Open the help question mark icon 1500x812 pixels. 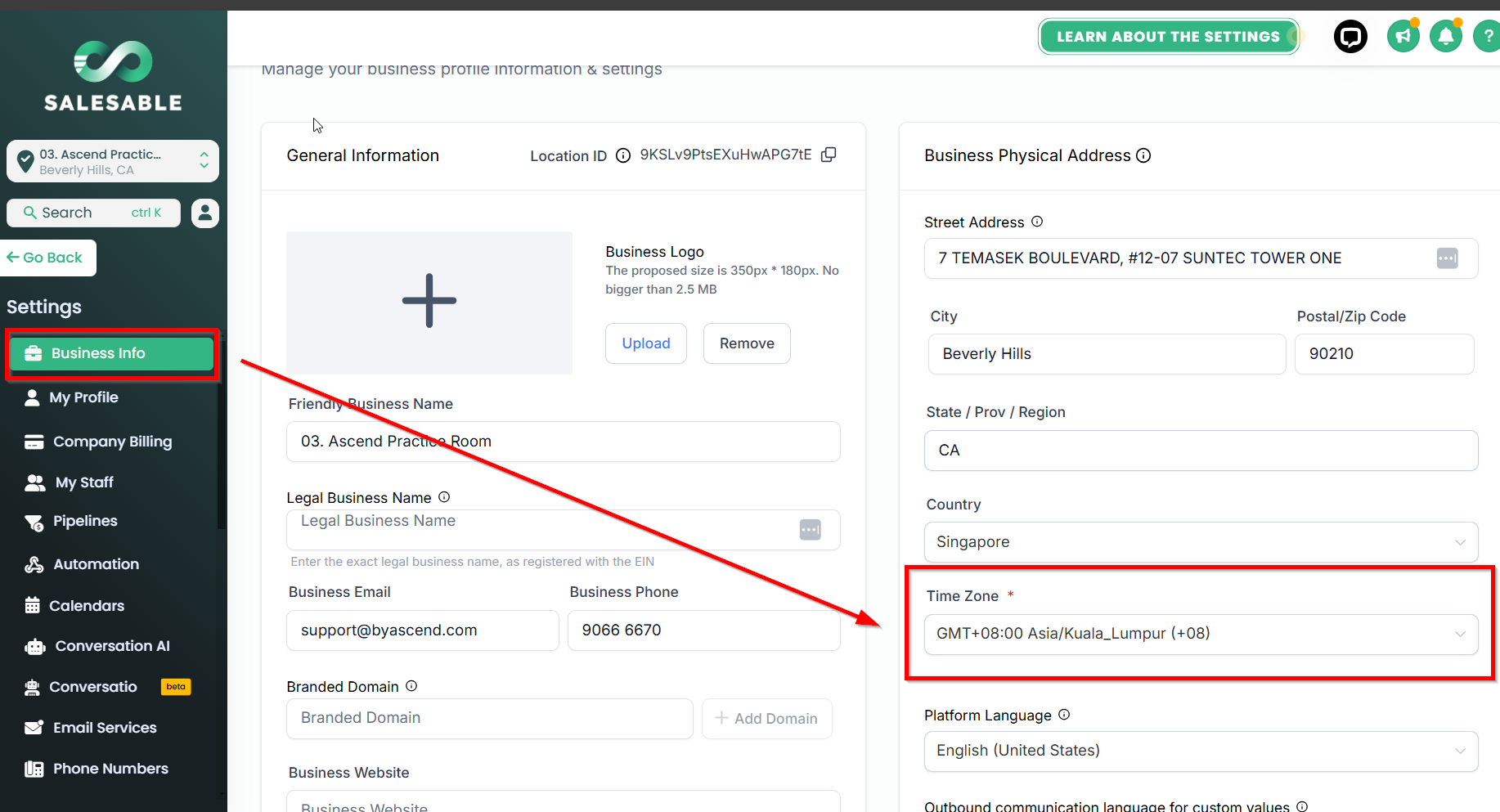(1488, 37)
